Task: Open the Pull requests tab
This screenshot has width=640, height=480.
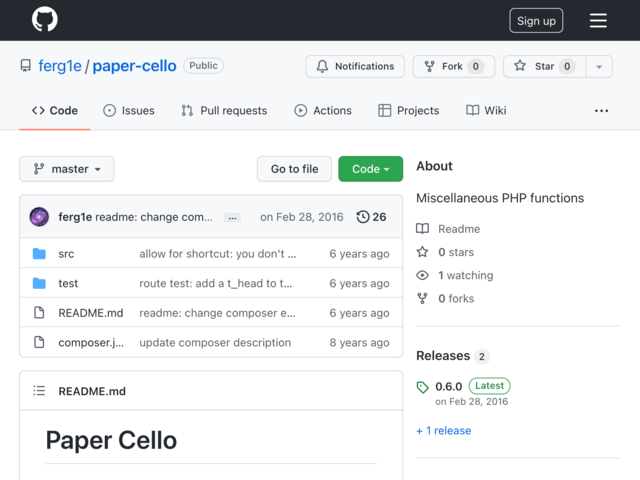Action: [224, 111]
